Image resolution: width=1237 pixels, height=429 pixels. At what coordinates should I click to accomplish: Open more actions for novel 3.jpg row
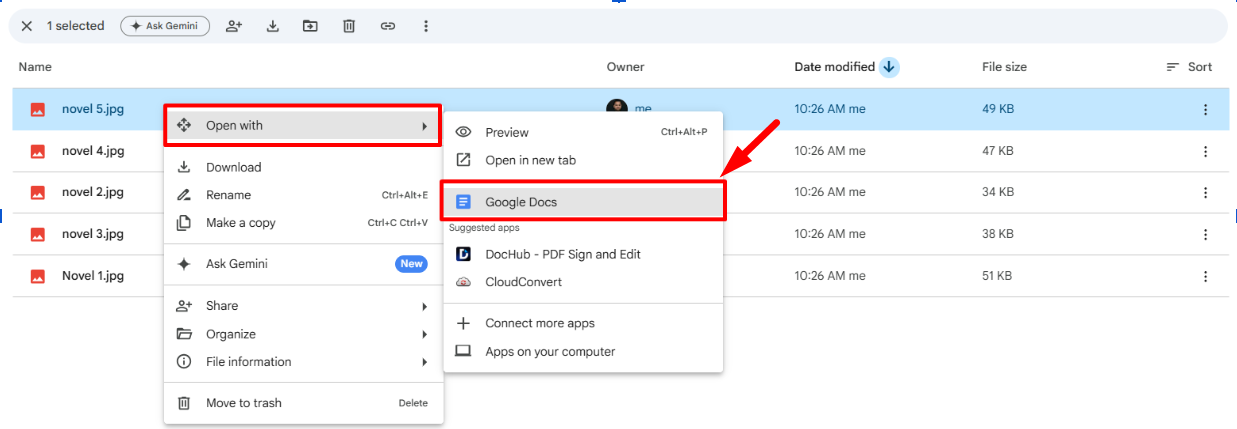[x=1205, y=234]
